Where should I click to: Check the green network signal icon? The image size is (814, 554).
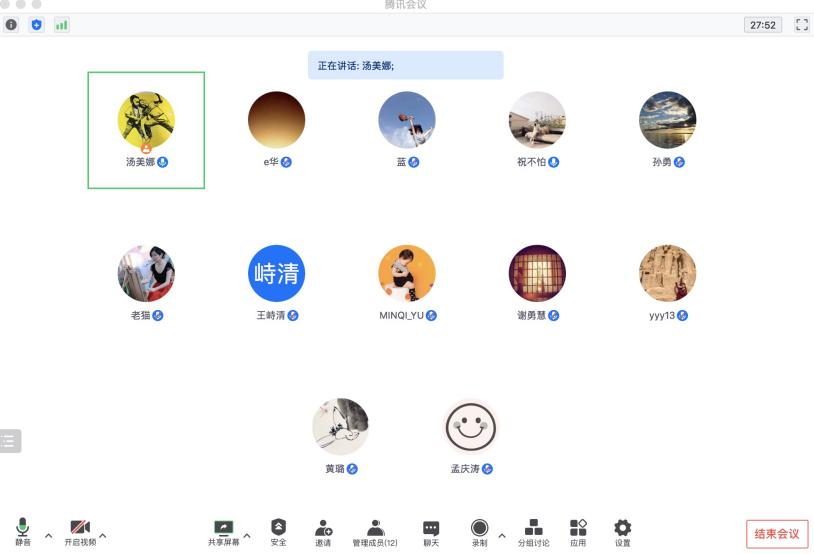pos(61,25)
